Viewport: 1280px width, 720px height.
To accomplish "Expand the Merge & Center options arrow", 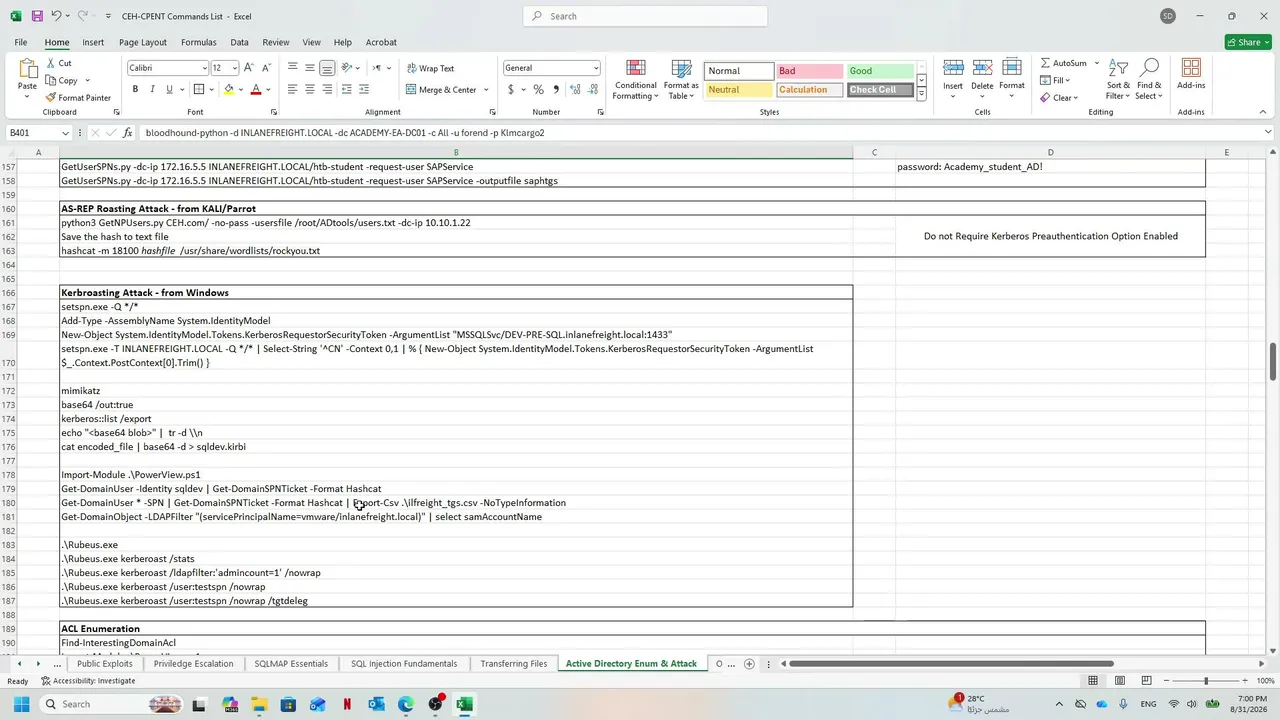I will pyautogui.click(x=487, y=90).
